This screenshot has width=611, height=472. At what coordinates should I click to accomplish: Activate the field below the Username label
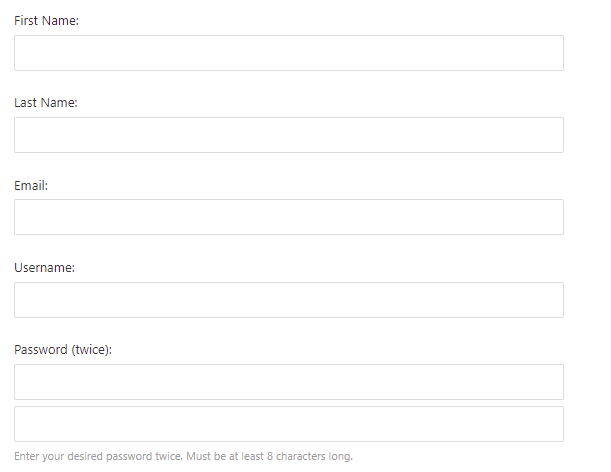point(288,300)
